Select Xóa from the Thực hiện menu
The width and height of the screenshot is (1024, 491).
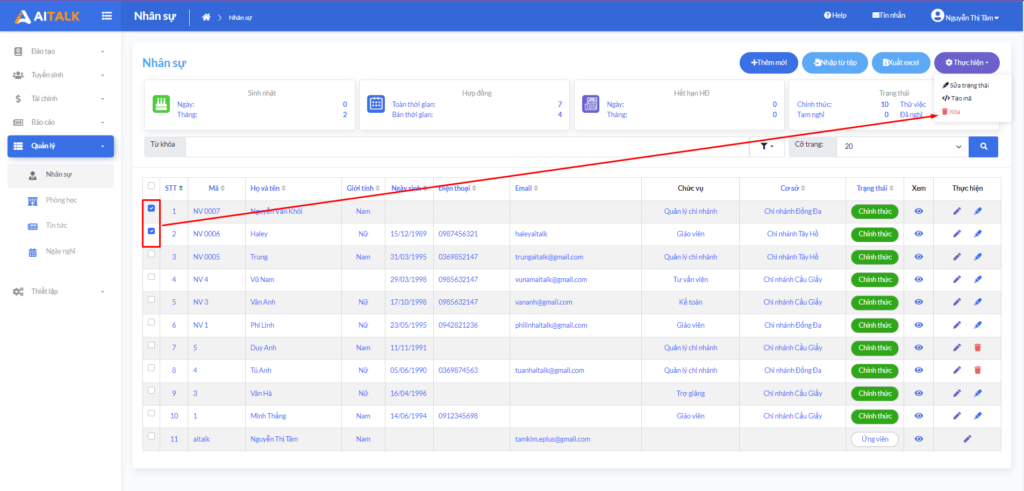(953, 111)
